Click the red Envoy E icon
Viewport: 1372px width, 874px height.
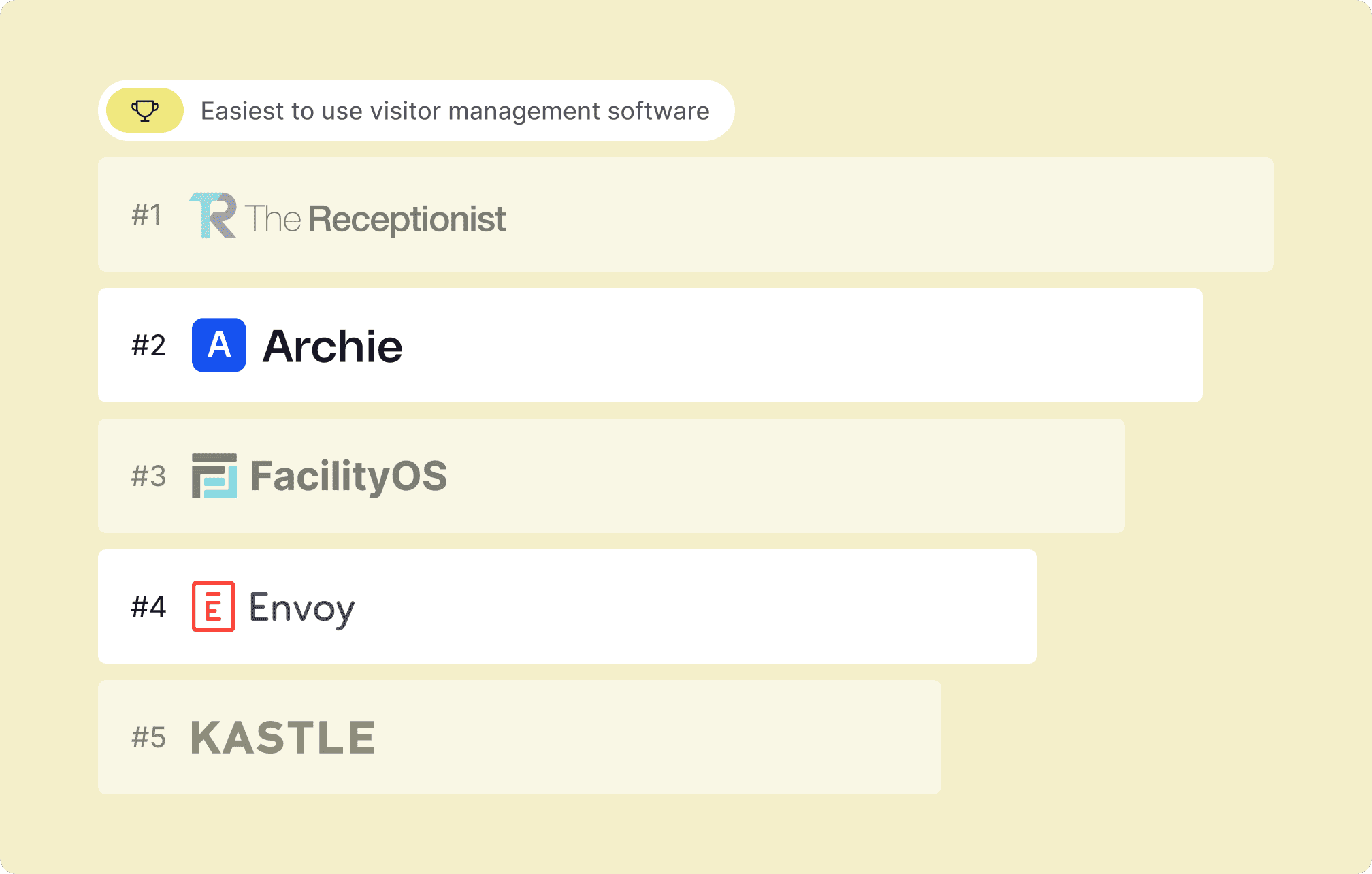[x=213, y=606]
